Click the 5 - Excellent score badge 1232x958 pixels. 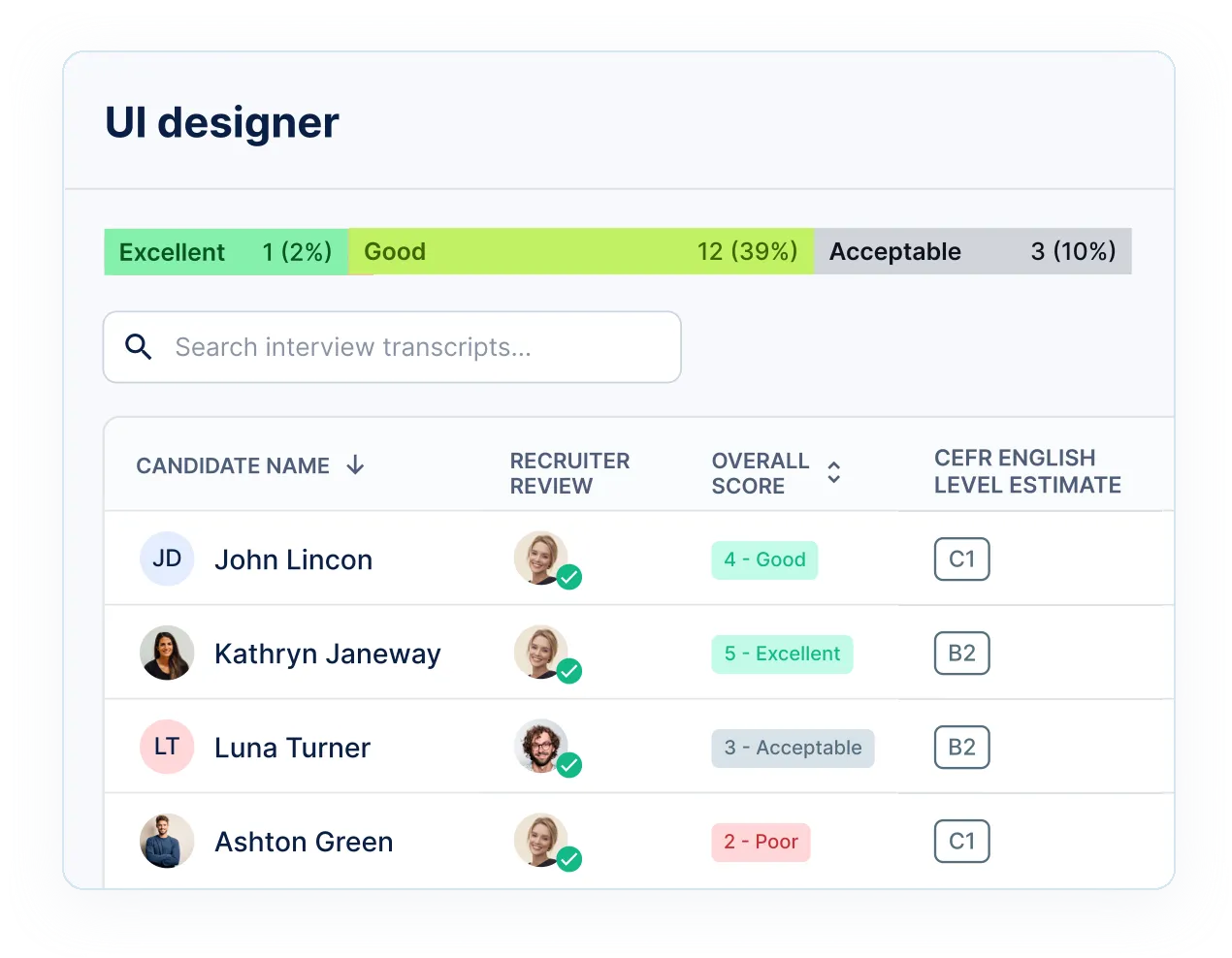(x=782, y=654)
